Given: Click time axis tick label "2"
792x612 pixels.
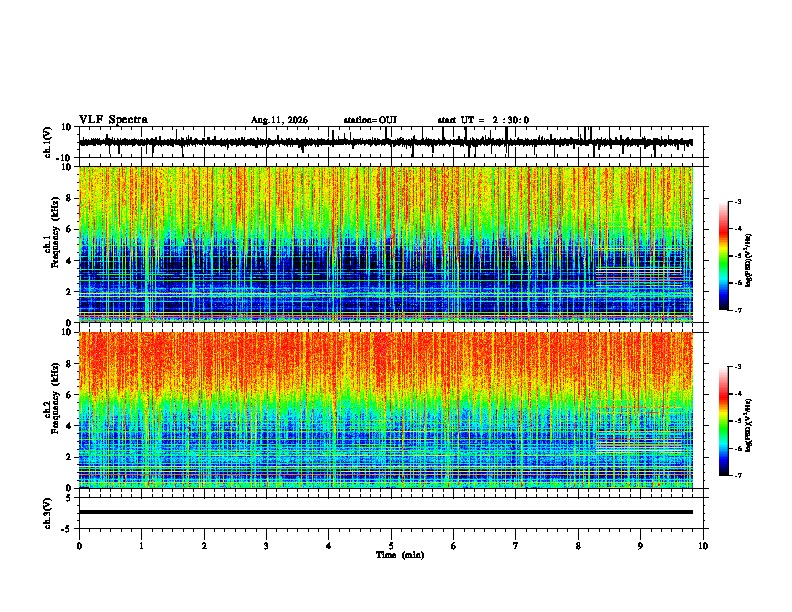Looking at the screenshot, I should pyautogui.click(x=204, y=546).
